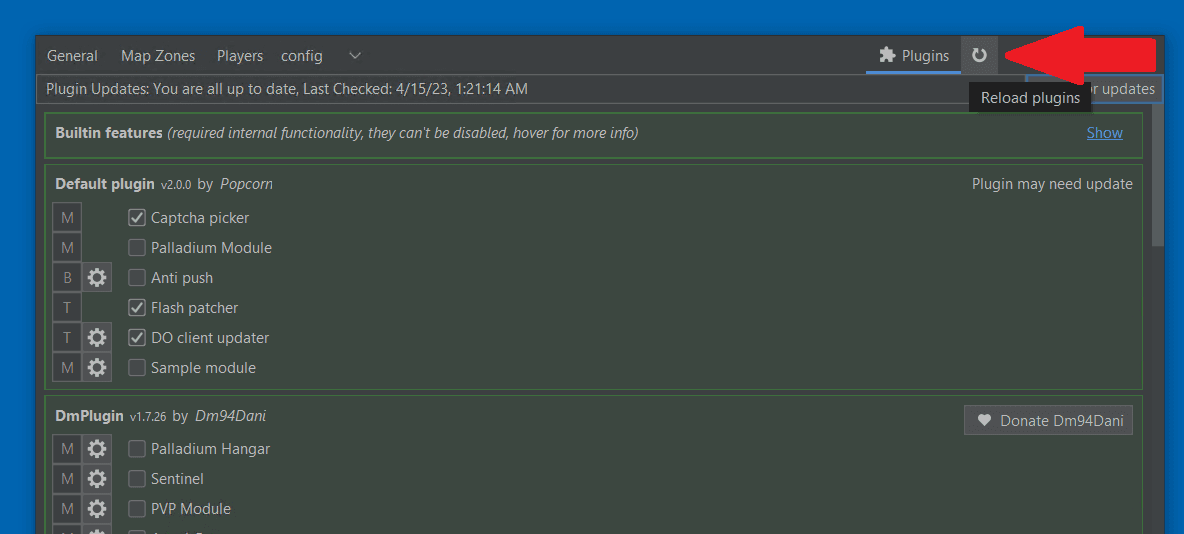Viewport: 1184px width, 534px height.
Task: Click the B badge next to Anti push
Action: click(67, 278)
